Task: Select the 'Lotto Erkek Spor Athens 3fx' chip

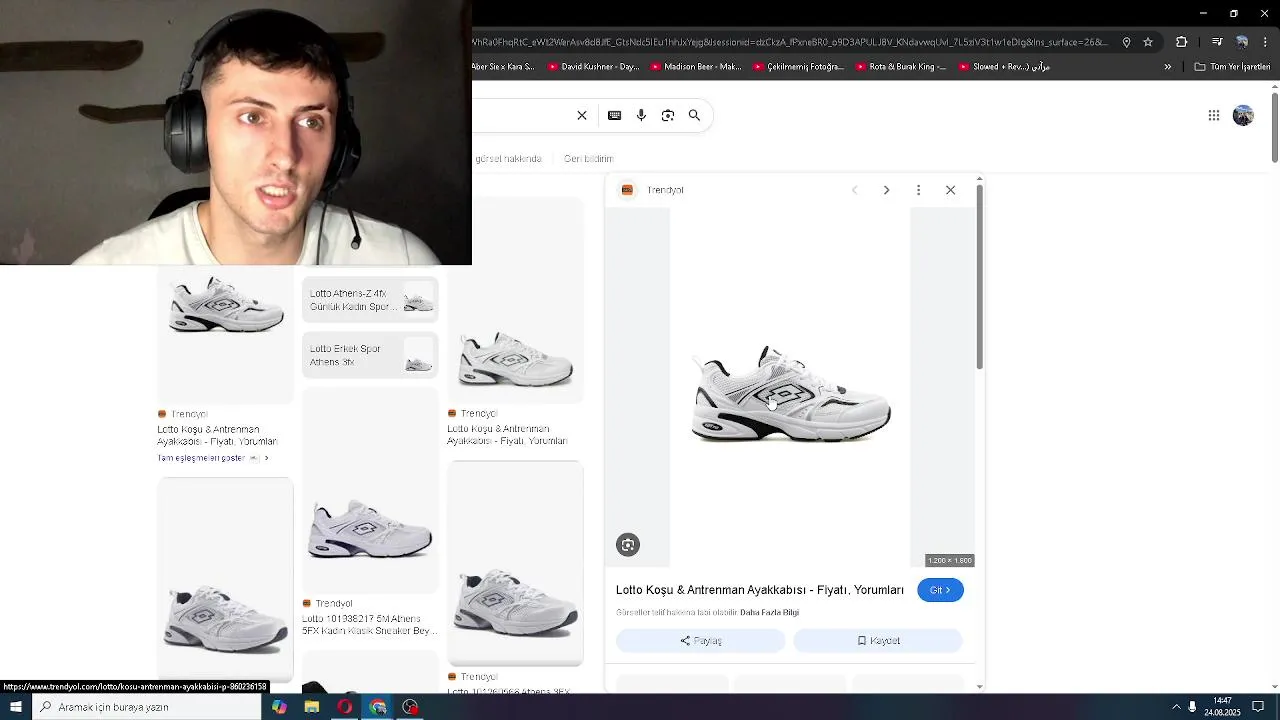Action: [370, 355]
